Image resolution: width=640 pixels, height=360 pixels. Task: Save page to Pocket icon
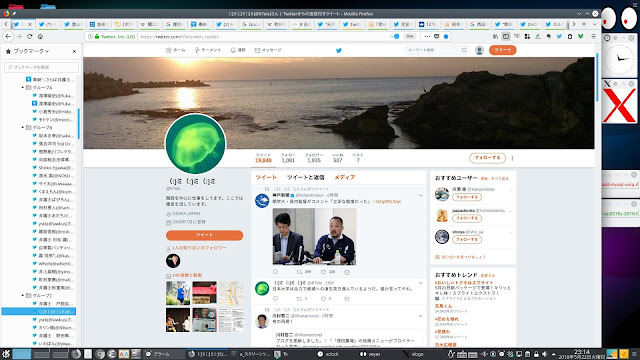tap(436, 36)
